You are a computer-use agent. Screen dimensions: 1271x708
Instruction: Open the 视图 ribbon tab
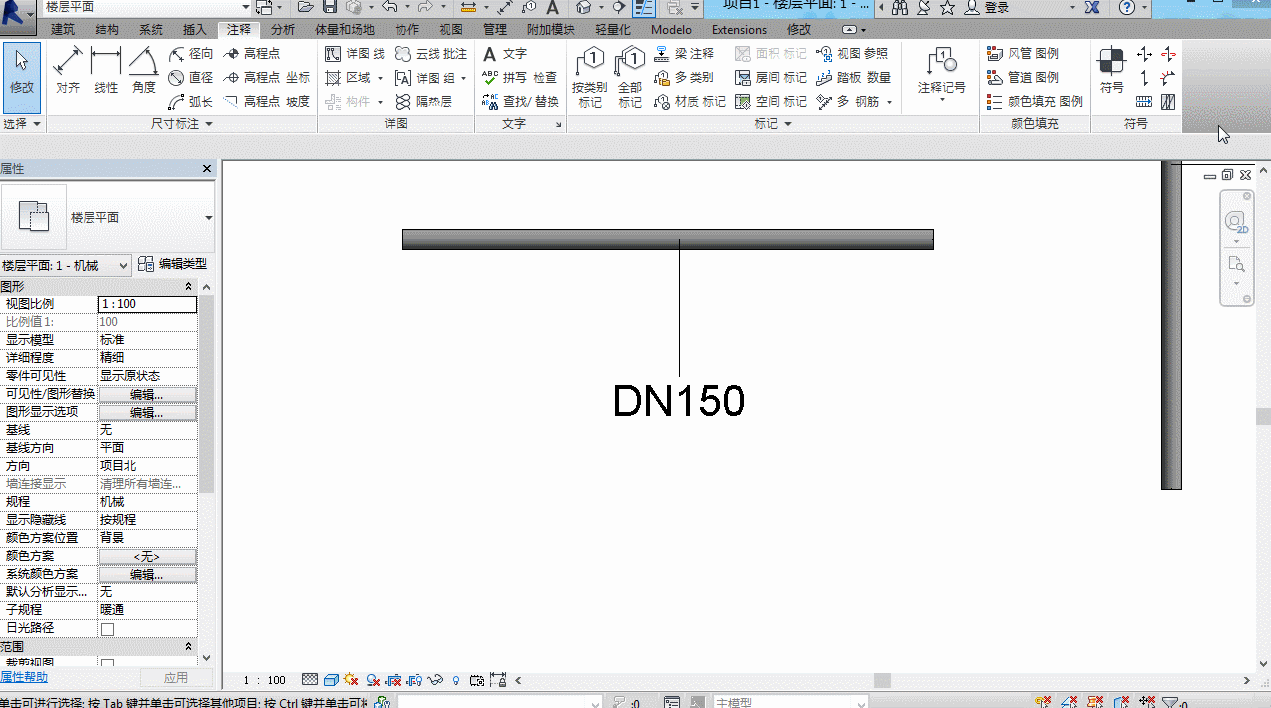452,30
